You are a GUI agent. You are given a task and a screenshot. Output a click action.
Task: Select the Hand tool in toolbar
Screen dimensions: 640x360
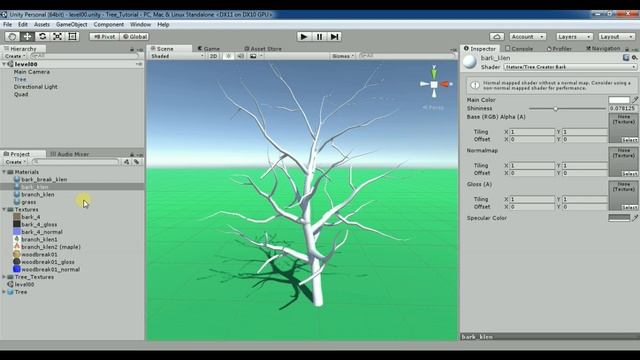pos(12,37)
